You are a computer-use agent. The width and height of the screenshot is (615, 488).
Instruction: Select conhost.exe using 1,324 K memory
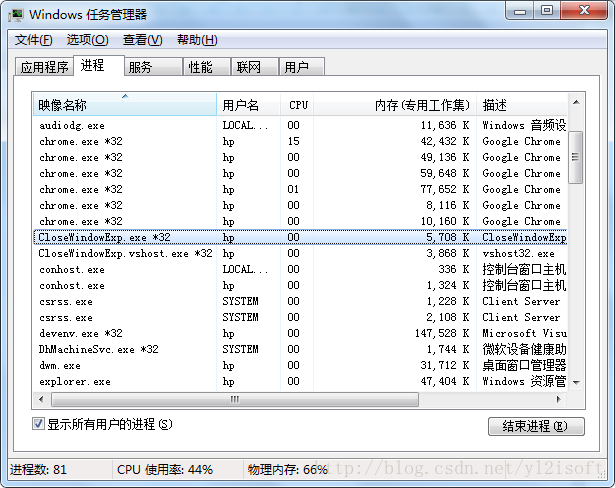(300, 286)
